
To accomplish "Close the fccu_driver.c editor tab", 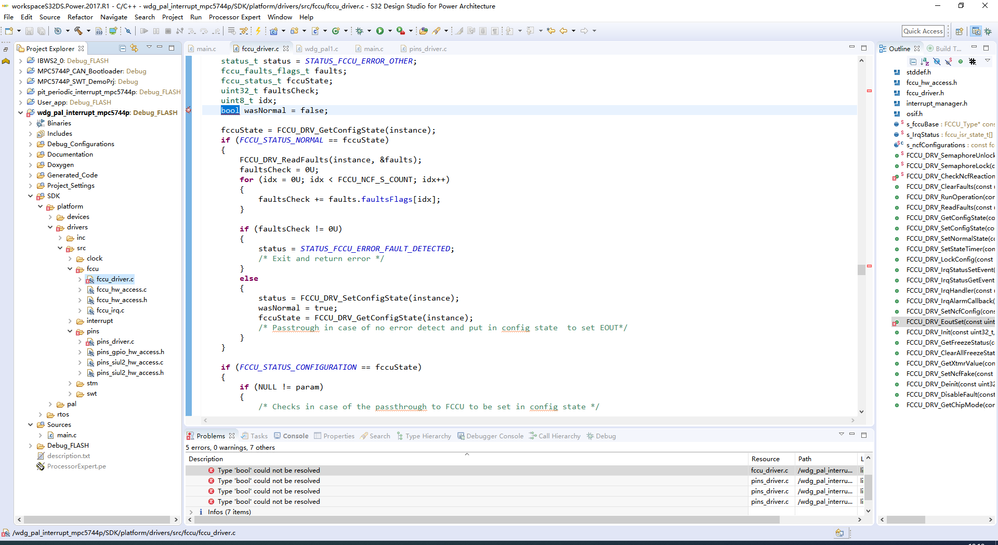I will point(286,48).
